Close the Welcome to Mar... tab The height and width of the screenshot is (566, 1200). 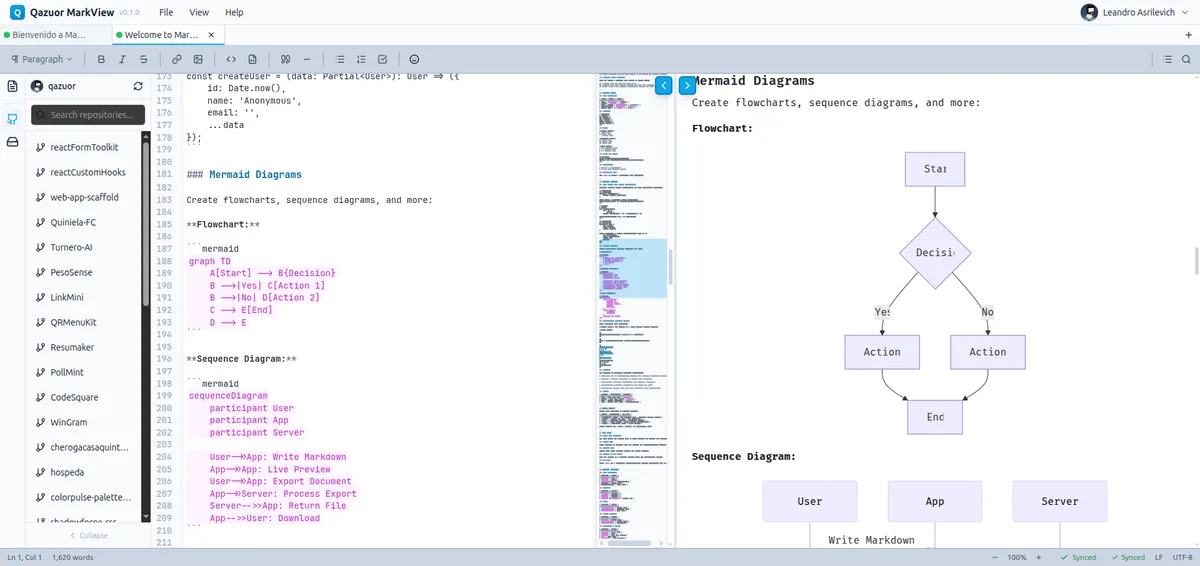pos(213,35)
